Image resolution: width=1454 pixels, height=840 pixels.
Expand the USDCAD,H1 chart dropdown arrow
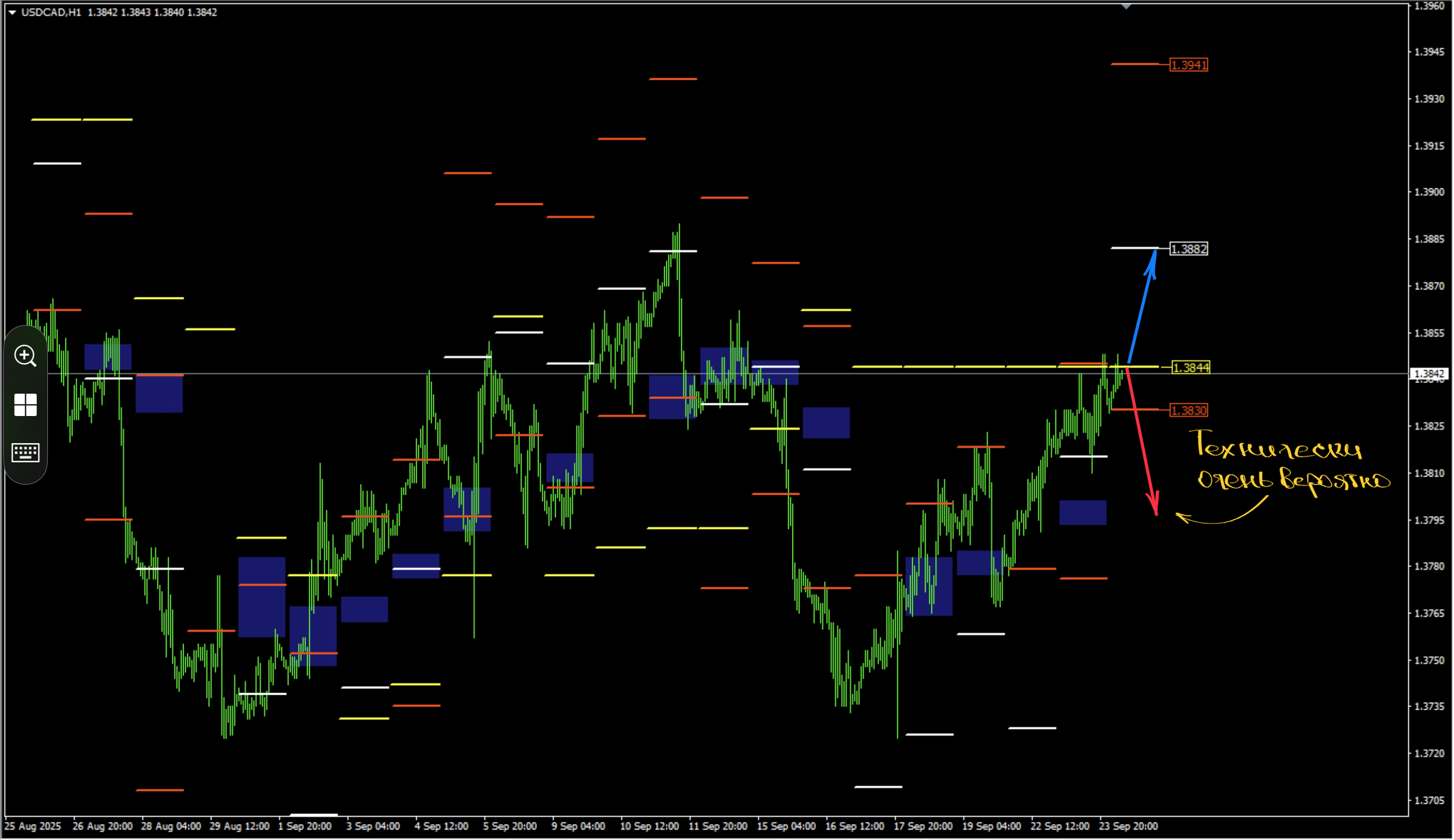click(x=12, y=12)
